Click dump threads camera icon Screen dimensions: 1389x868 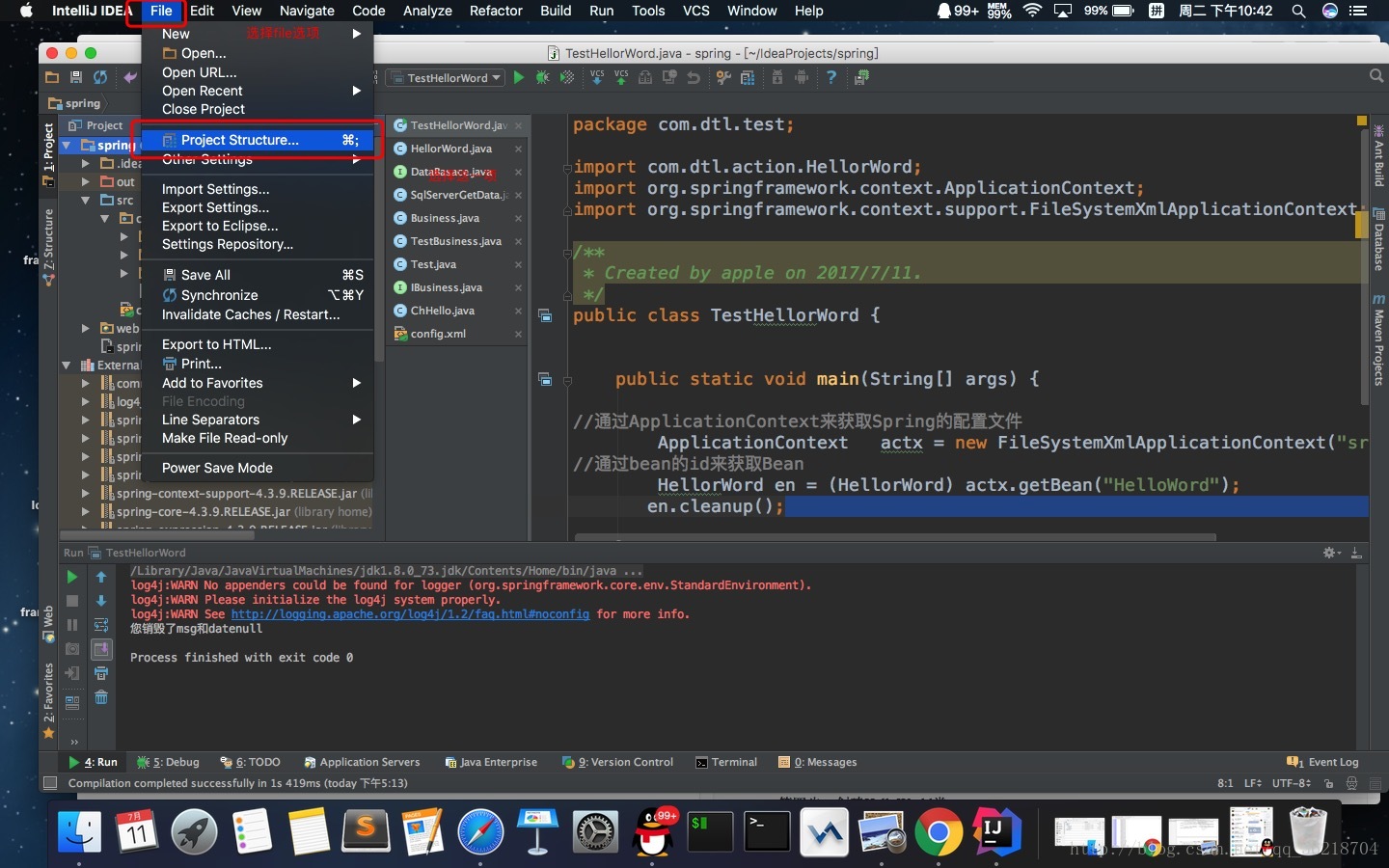[x=71, y=649]
